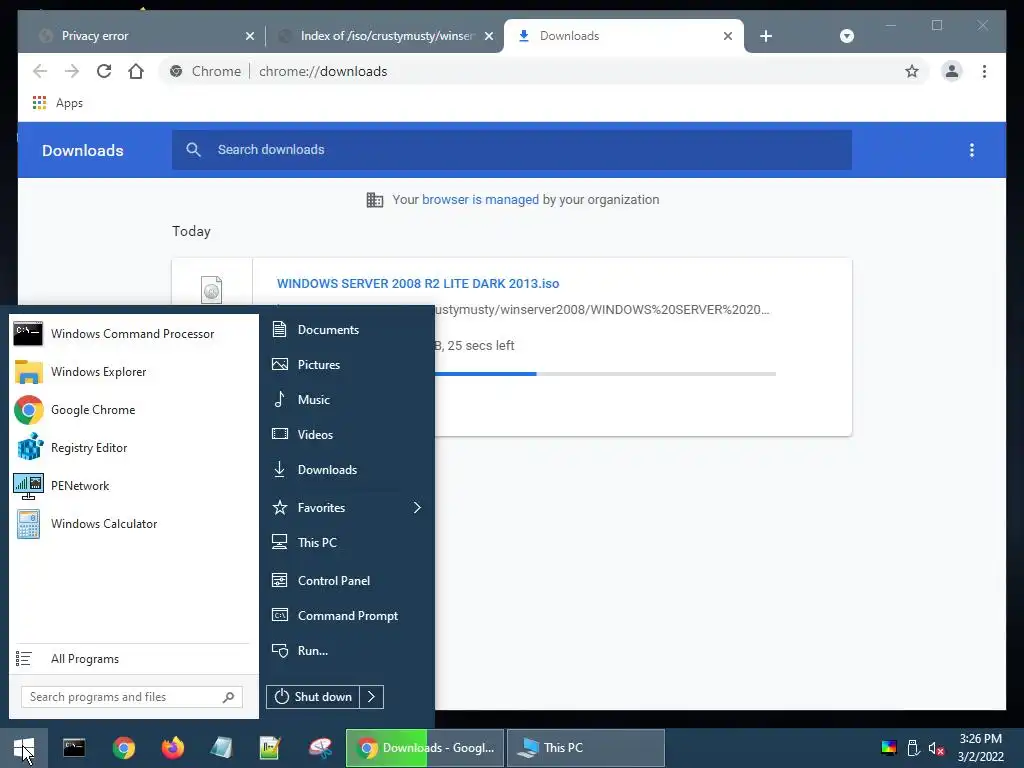This screenshot has height=768, width=1024.
Task: Open command prompt icon on taskbar
Action: click(x=74, y=748)
